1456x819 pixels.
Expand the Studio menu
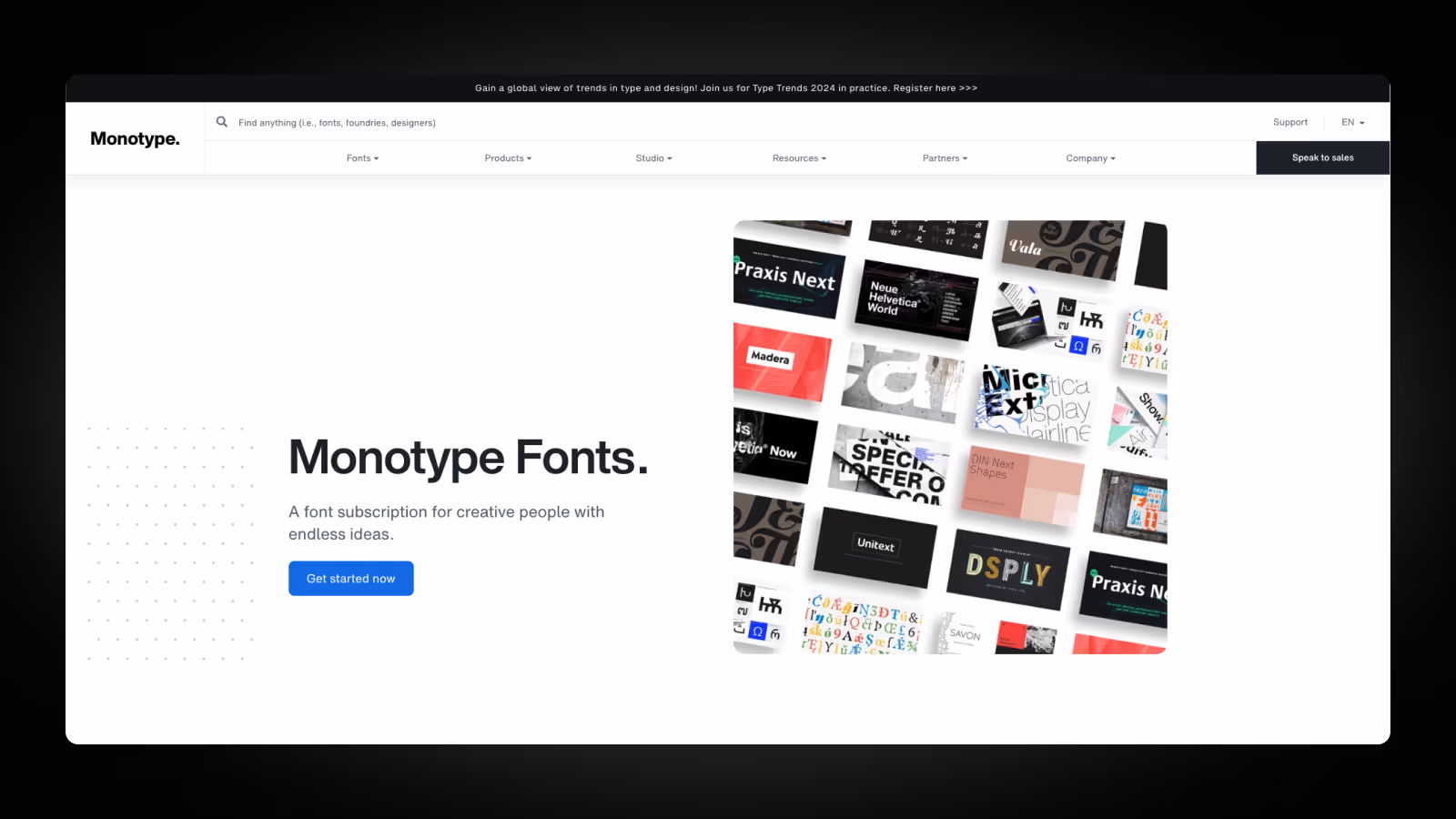(x=653, y=158)
